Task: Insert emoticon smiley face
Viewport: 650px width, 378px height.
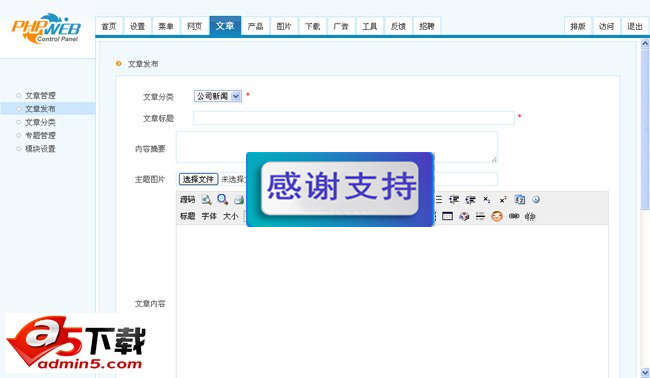Action: pos(497,216)
